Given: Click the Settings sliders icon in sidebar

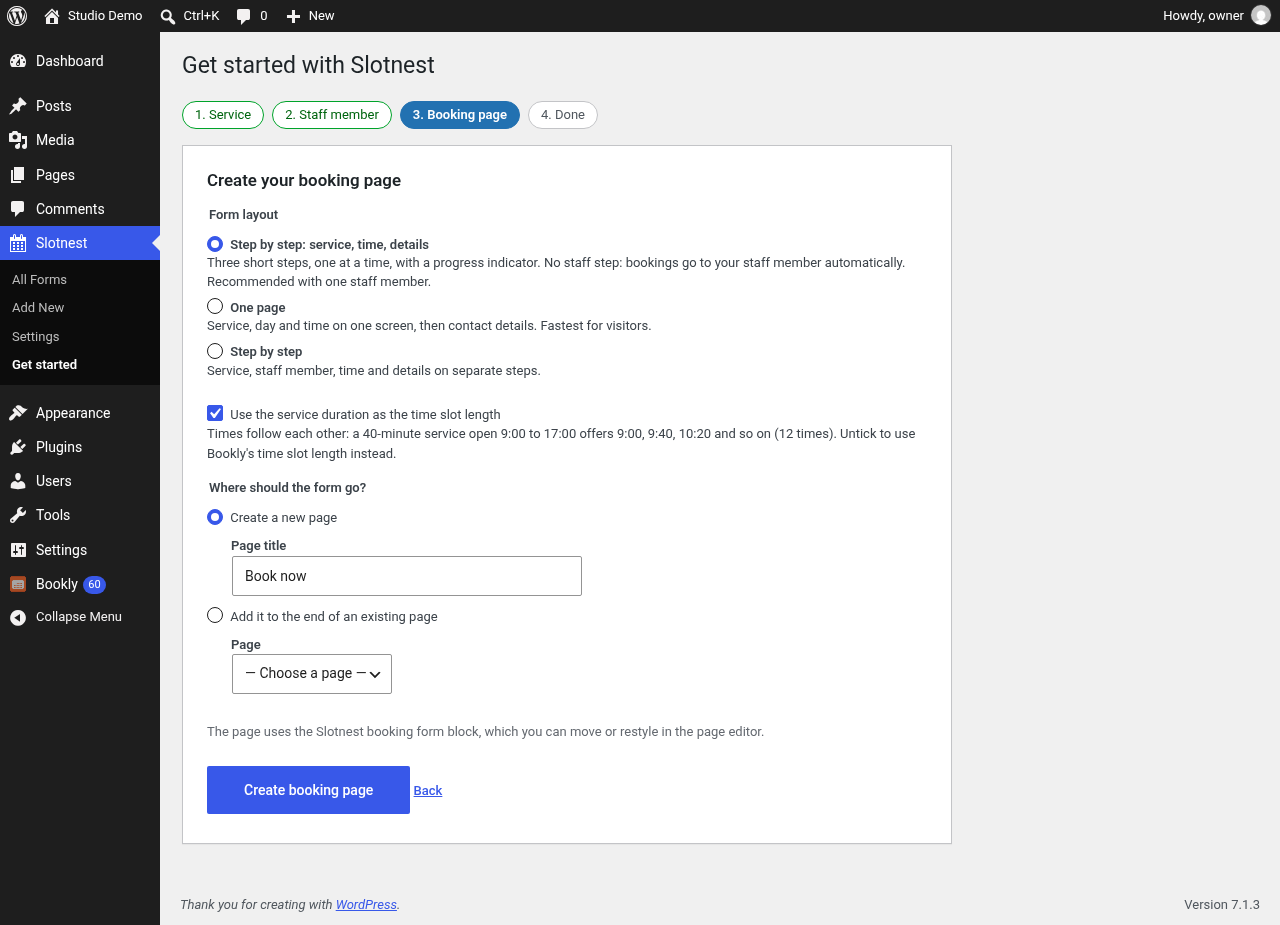Looking at the screenshot, I should click(18, 550).
